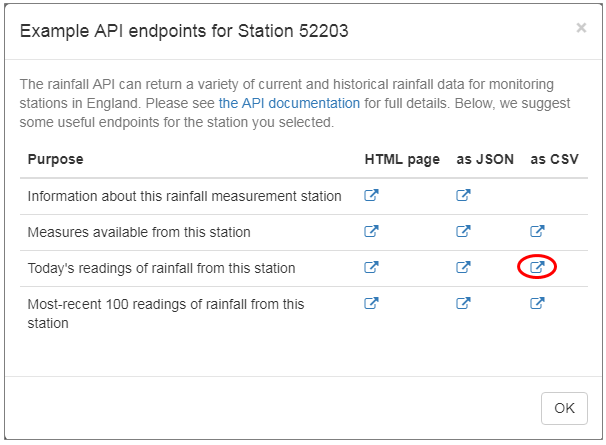606x445 pixels.
Task: Open HTML page for available measures
Action: (371, 232)
